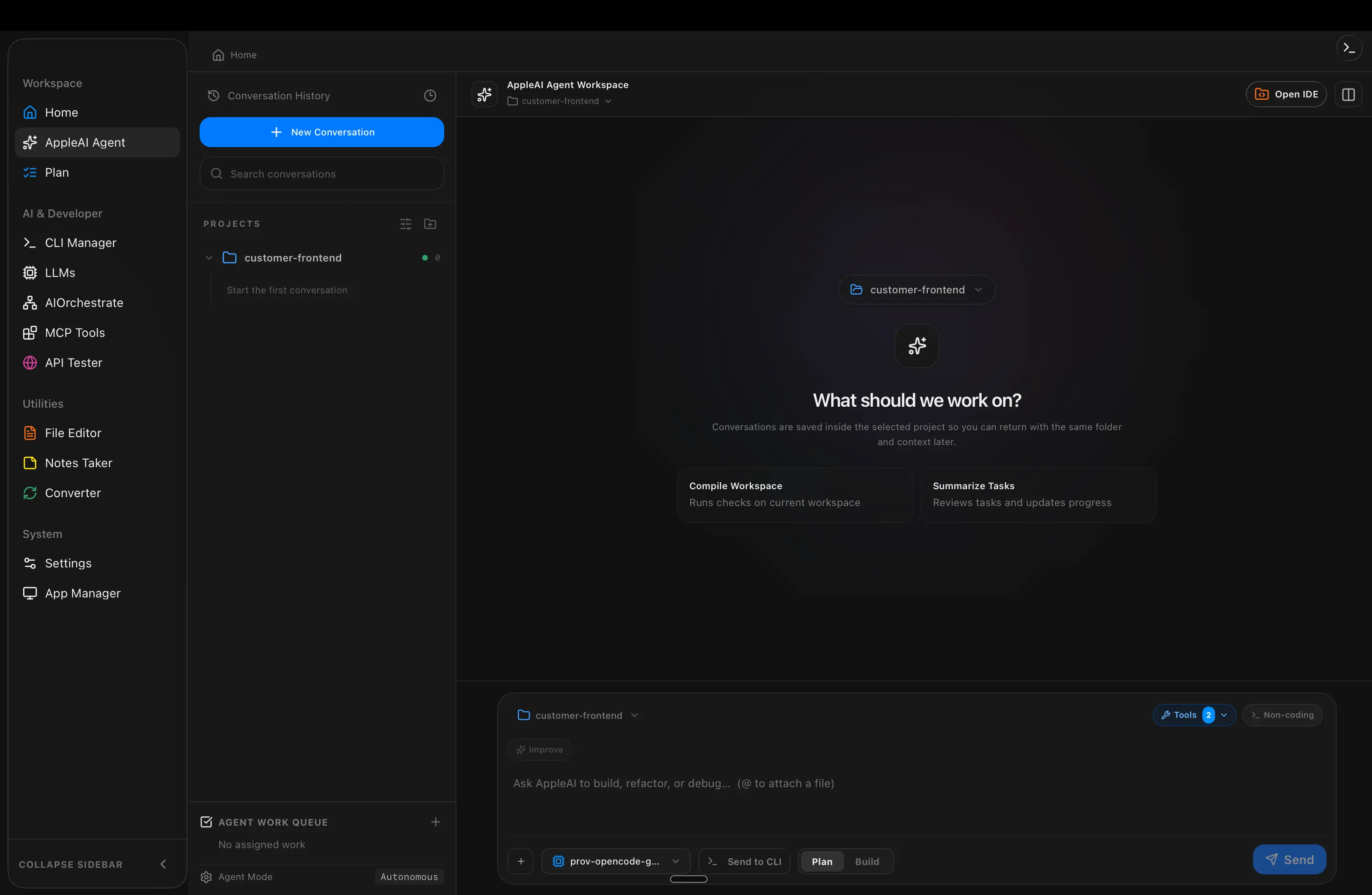This screenshot has width=1372, height=895.
Task: Click the attachment plus button in composer
Action: tap(521, 861)
